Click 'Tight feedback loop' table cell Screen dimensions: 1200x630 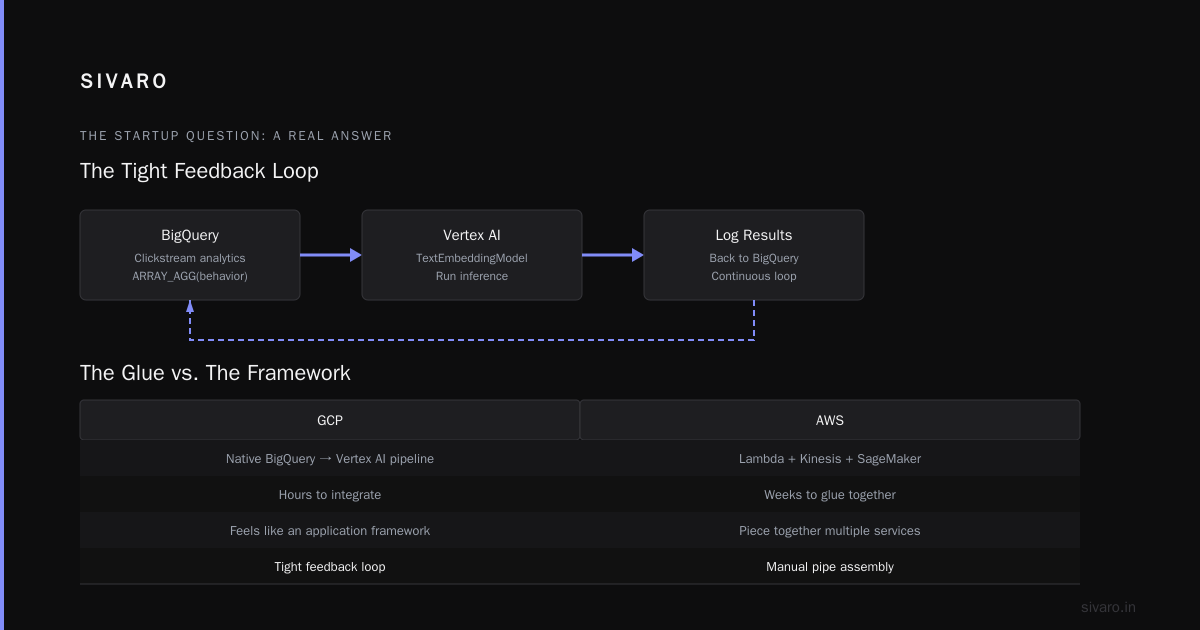330,566
